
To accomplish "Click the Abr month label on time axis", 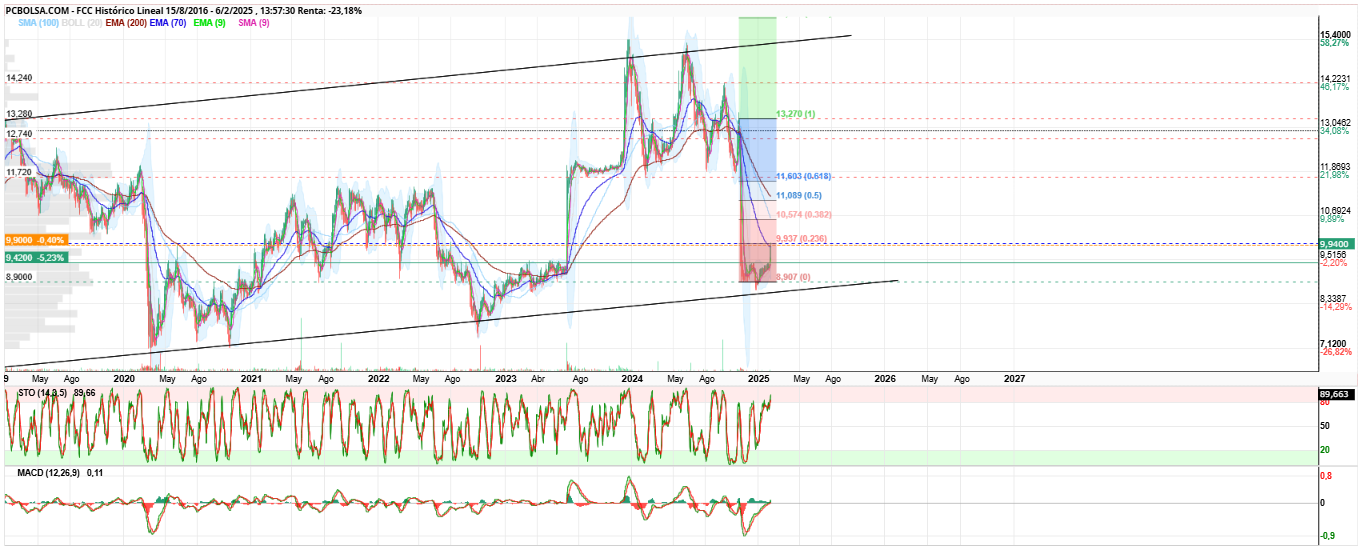I will [x=537, y=379].
